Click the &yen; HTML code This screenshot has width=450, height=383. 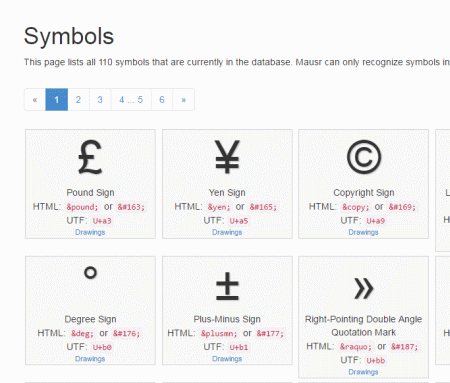tap(219, 207)
